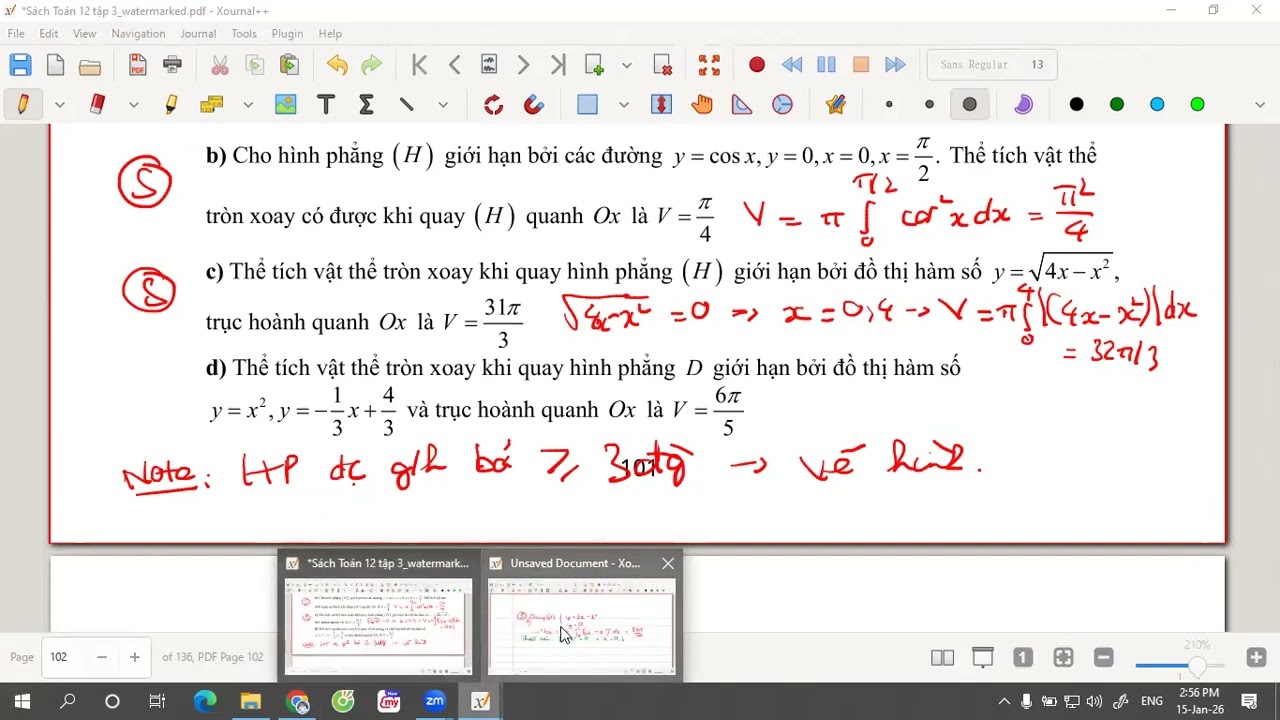Choose the draw line tool

click(x=406, y=104)
